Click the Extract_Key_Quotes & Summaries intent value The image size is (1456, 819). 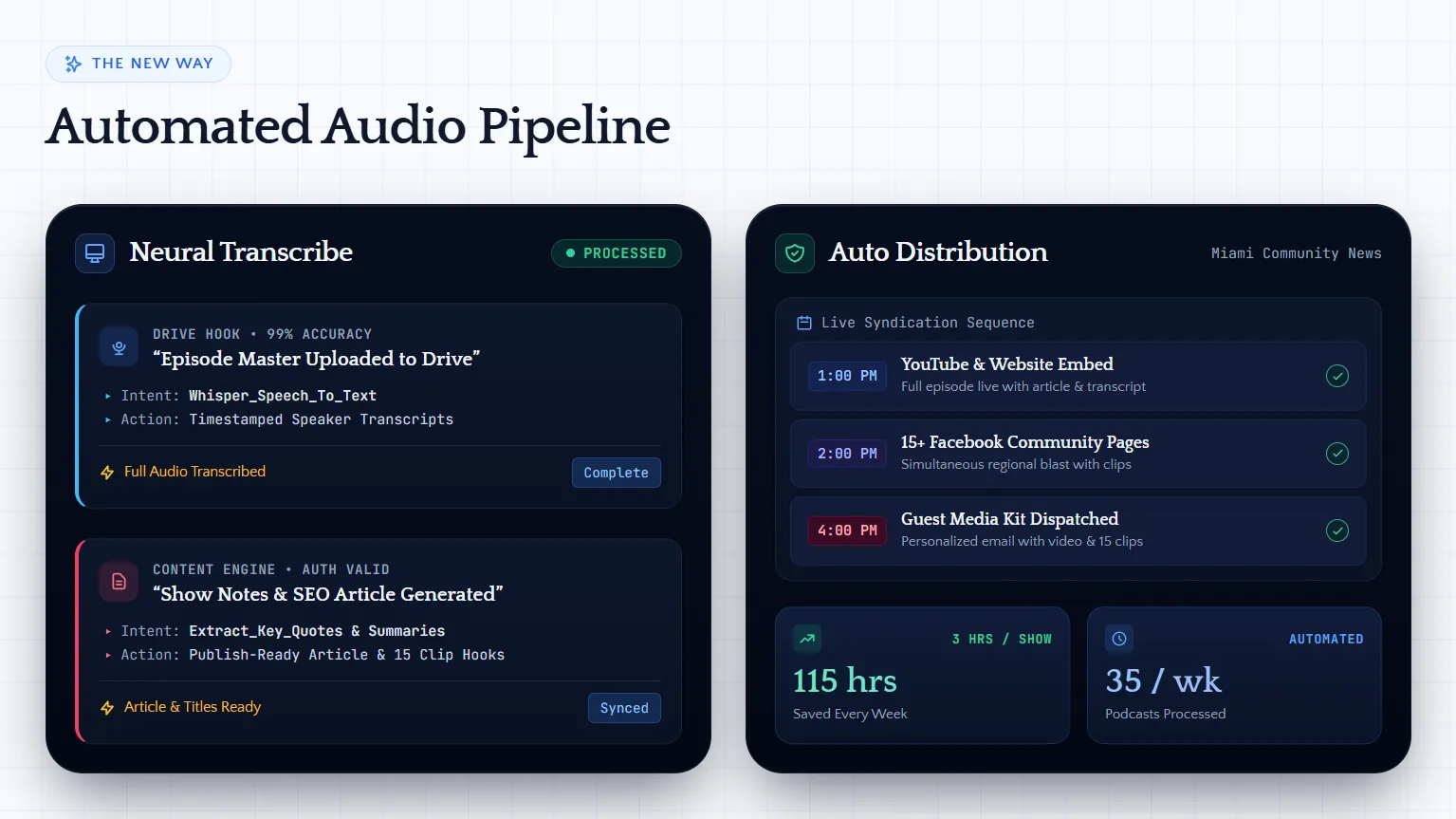pos(317,631)
